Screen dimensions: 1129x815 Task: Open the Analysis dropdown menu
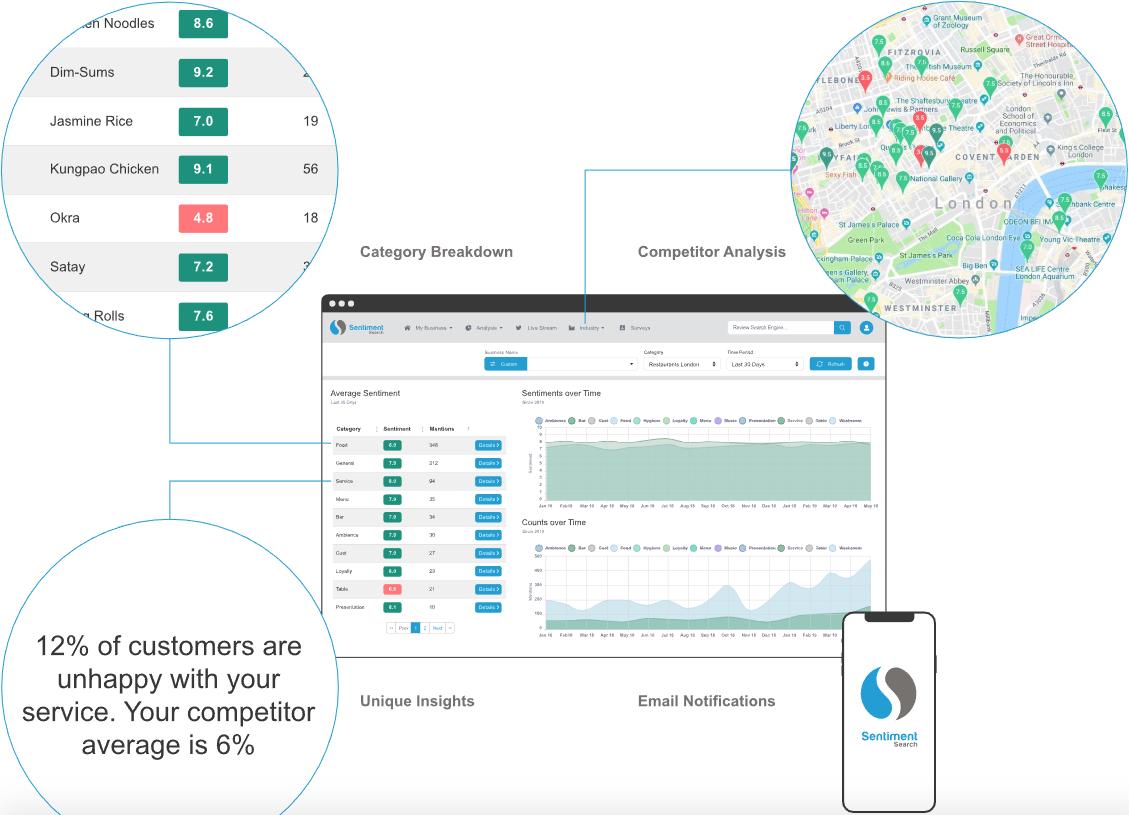coord(484,328)
